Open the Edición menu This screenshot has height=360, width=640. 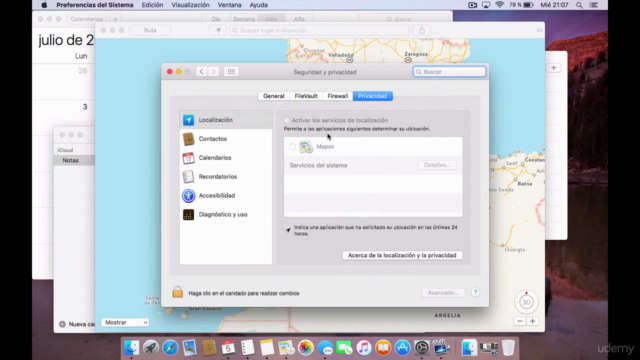coord(152,5)
